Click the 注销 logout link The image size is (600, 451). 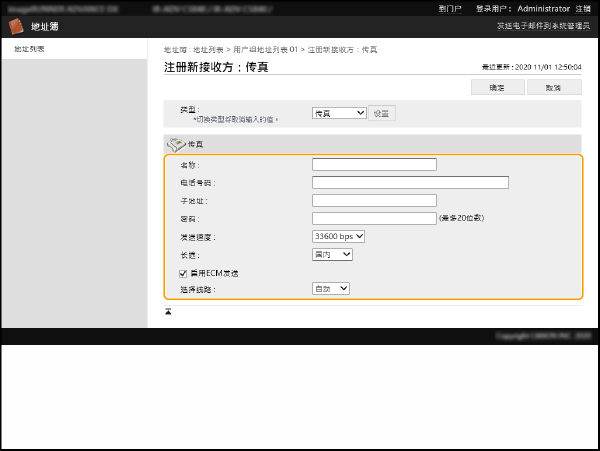click(x=583, y=8)
